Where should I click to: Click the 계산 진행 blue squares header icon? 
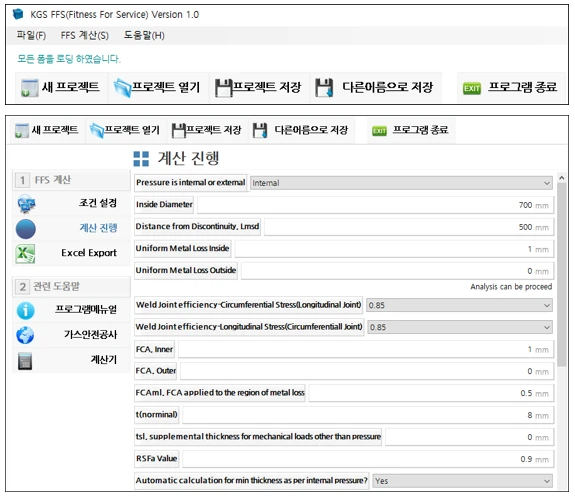[141, 159]
